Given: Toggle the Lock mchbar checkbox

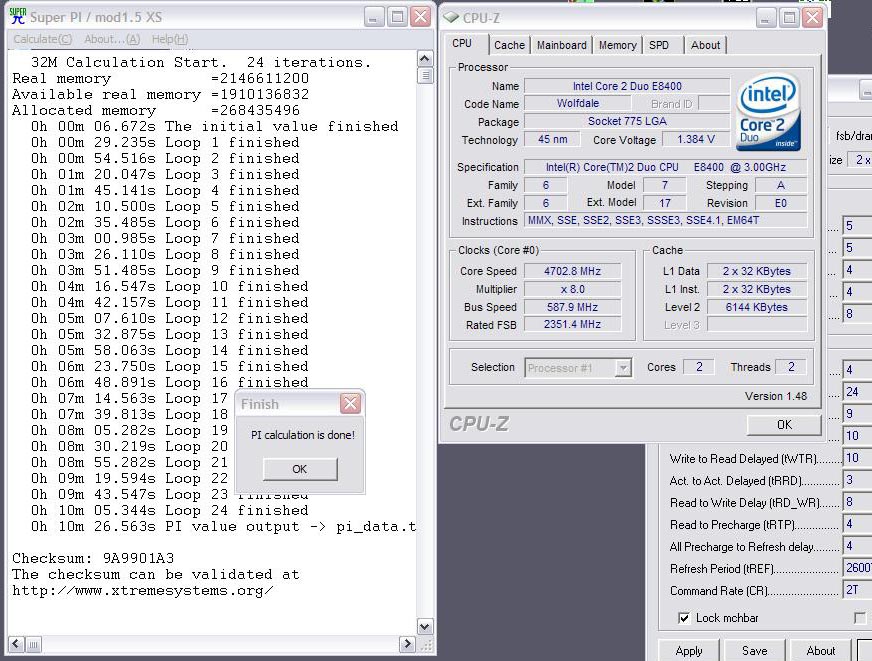Looking at the screenshot, I should pos(684,618).
